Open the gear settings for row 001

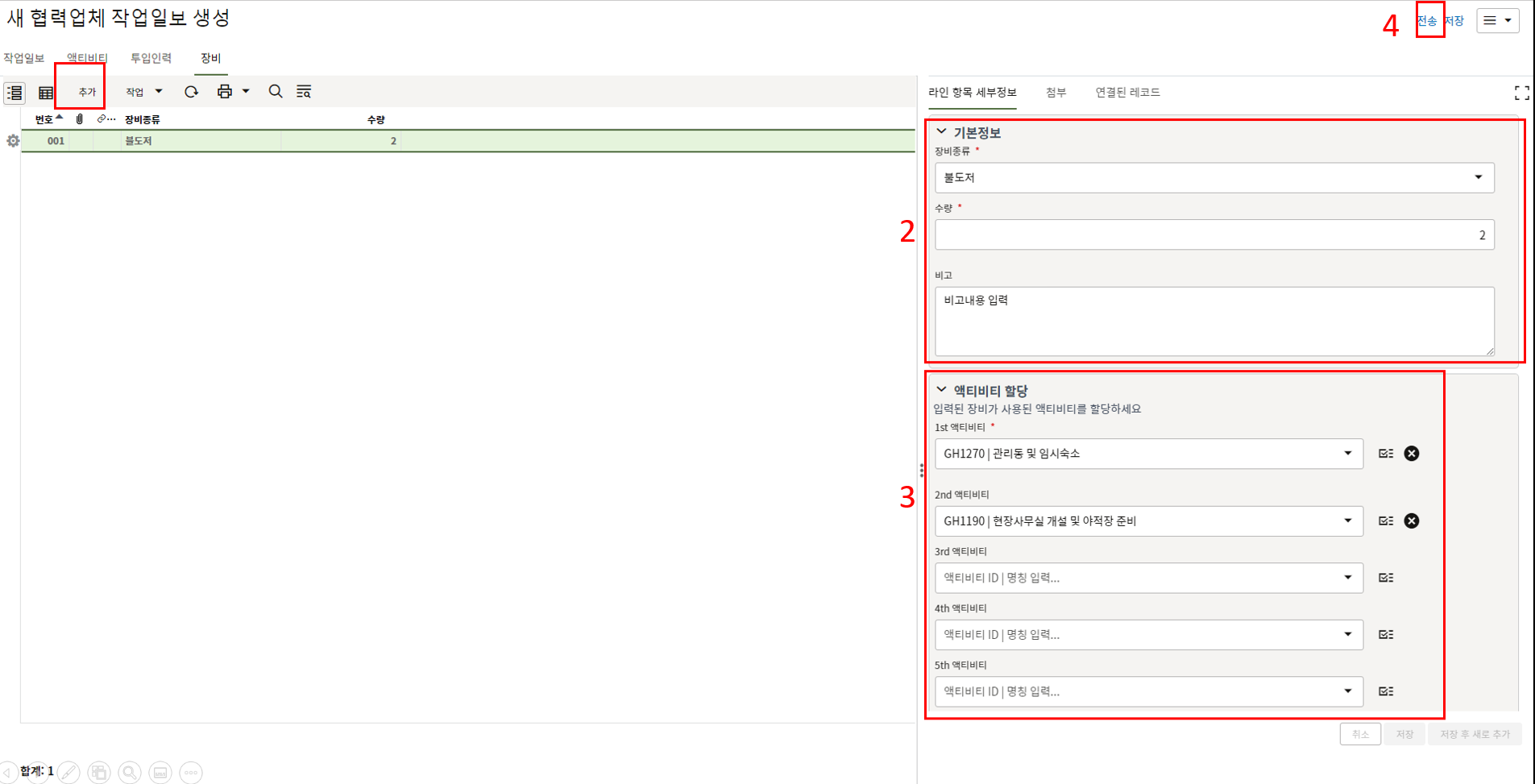click(x=13, y=141)
